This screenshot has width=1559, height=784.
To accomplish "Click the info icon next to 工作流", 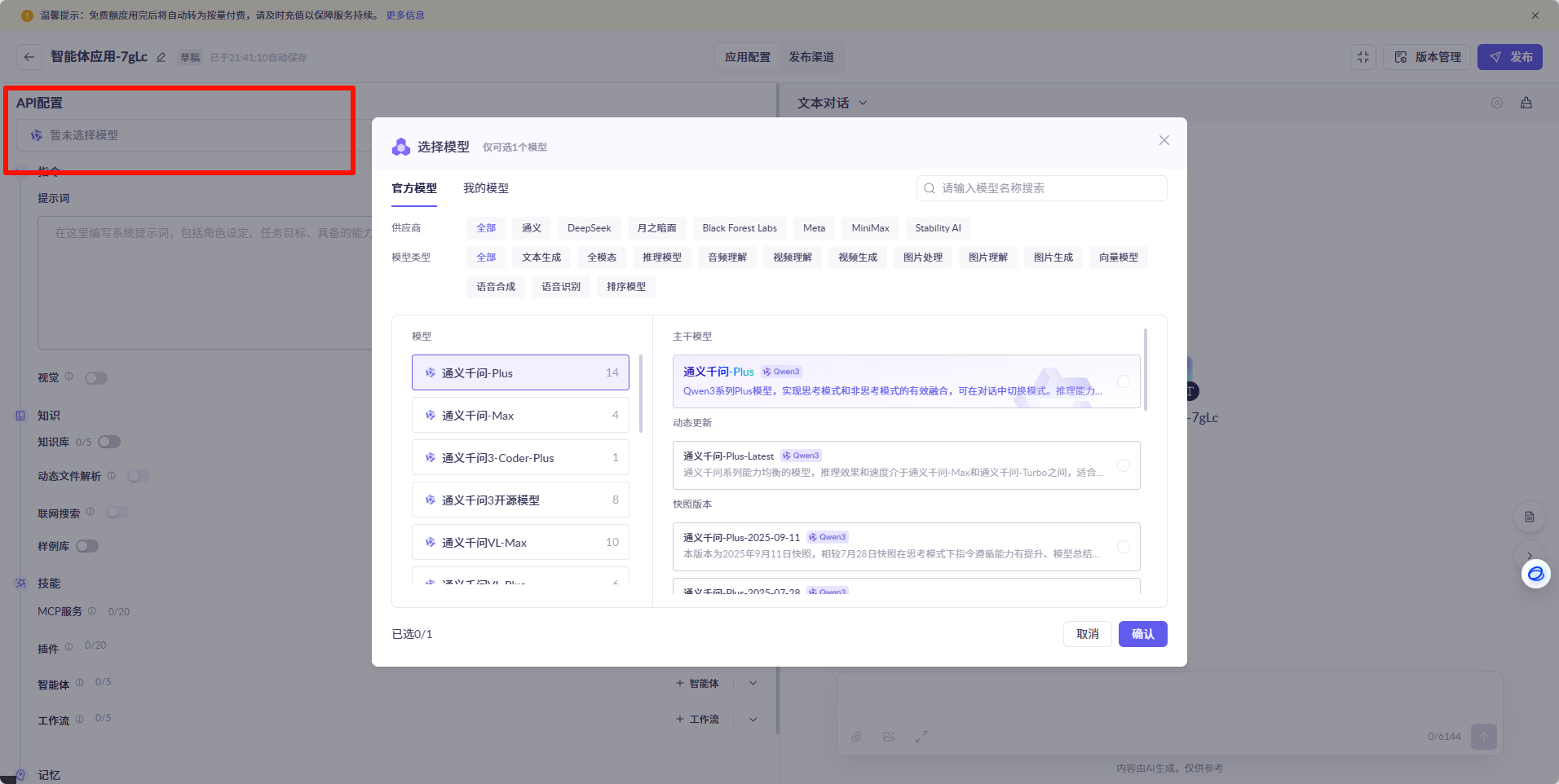I will point(80,719).
